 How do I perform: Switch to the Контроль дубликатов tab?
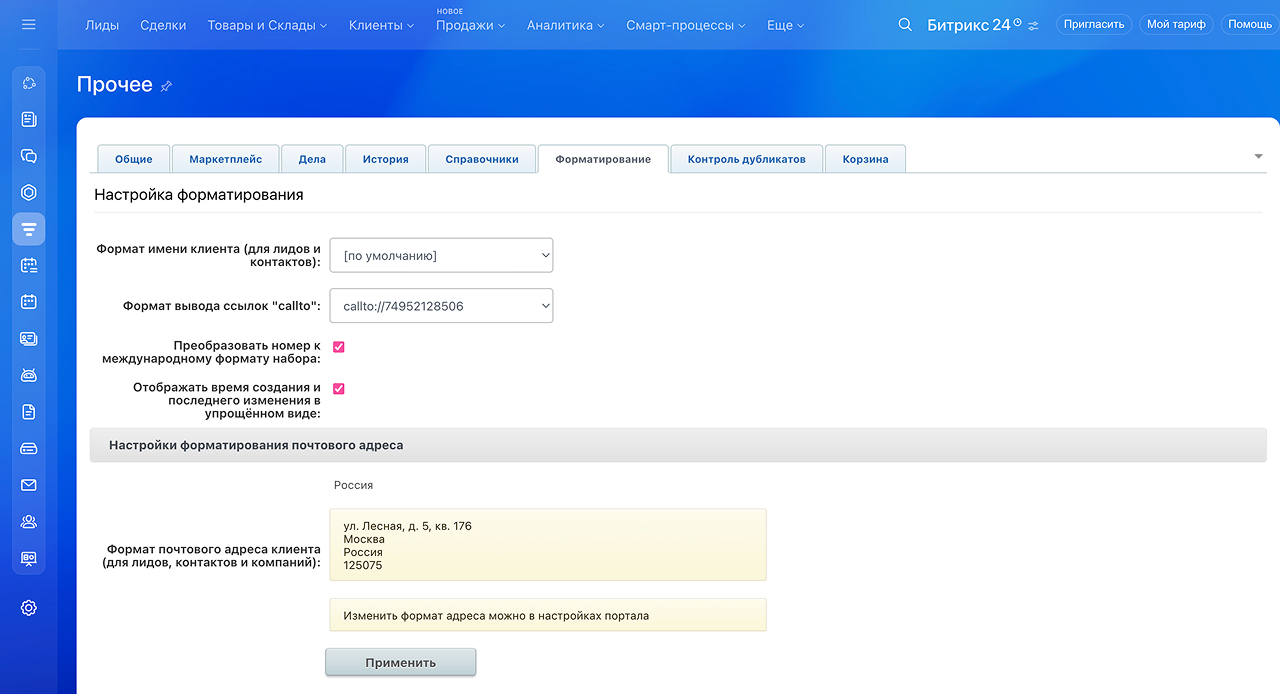[x=746, y=159]
